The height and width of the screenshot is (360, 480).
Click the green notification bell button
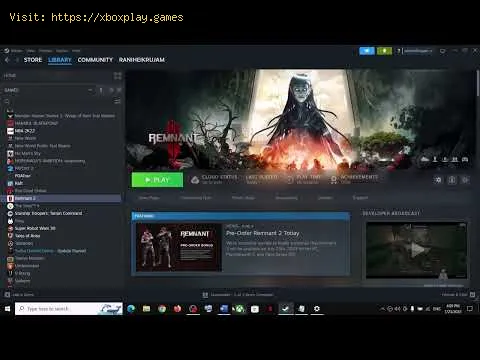[x=384, y=51]
